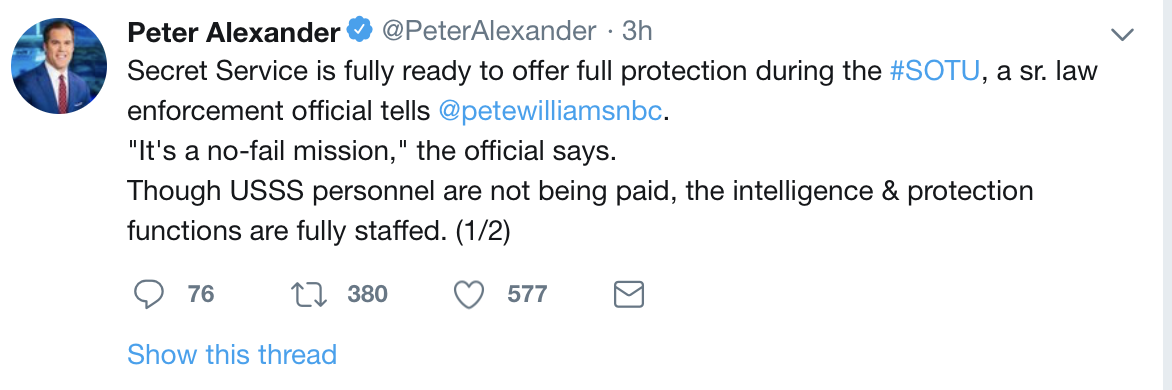Click the 577 likes count
Image resolution: width=1172 pixels, height=390 pixels.
click(527, 294)
